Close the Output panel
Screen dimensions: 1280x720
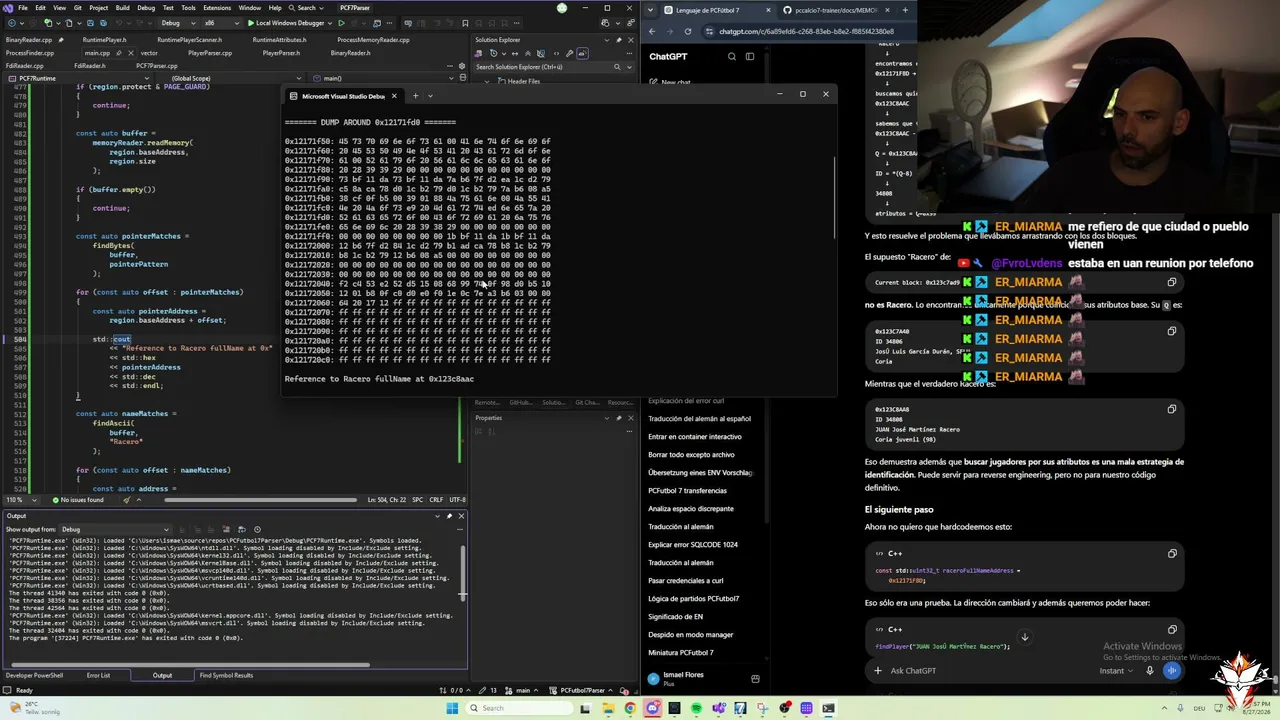pos(461,516)
